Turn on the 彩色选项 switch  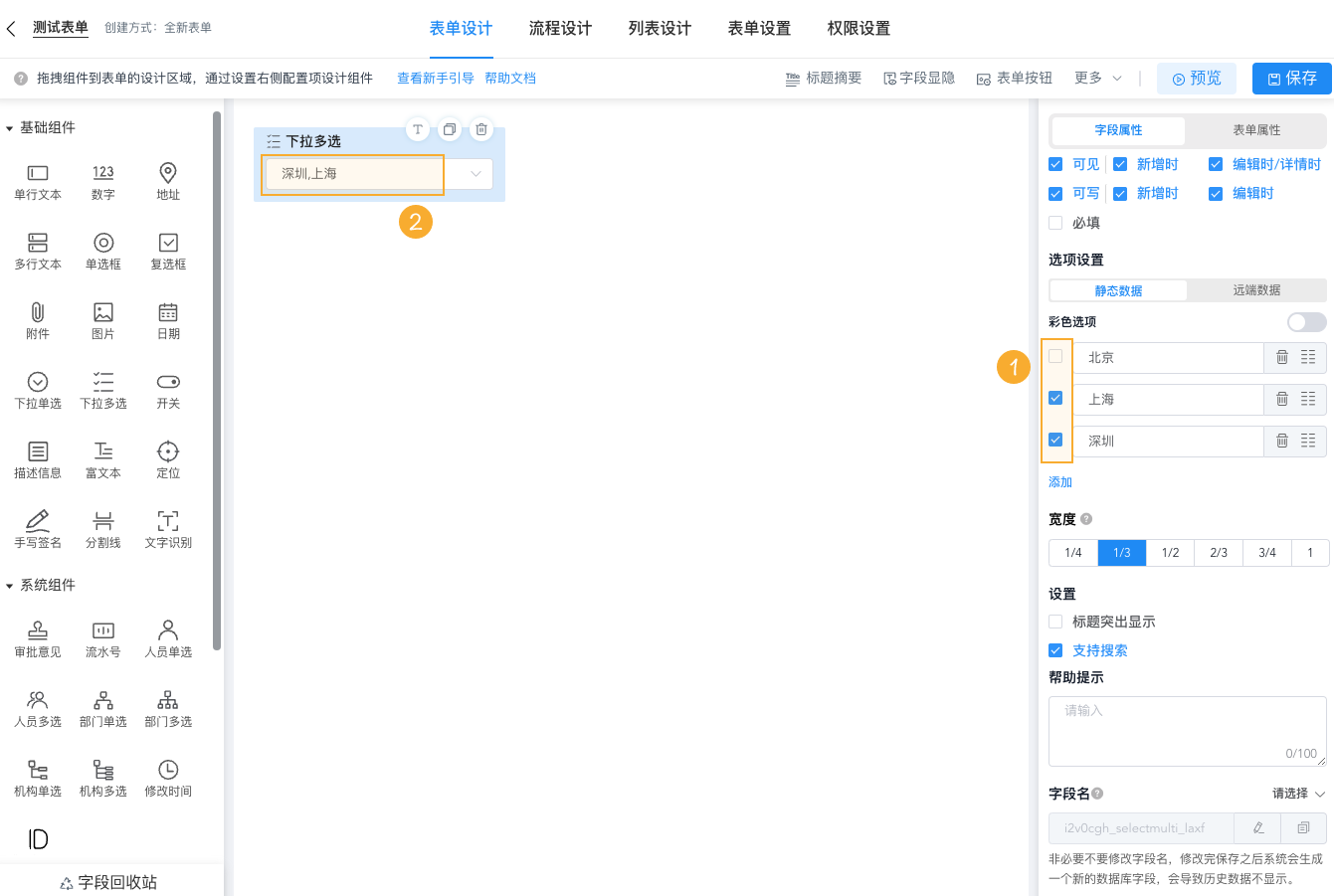pos(1306,321)
